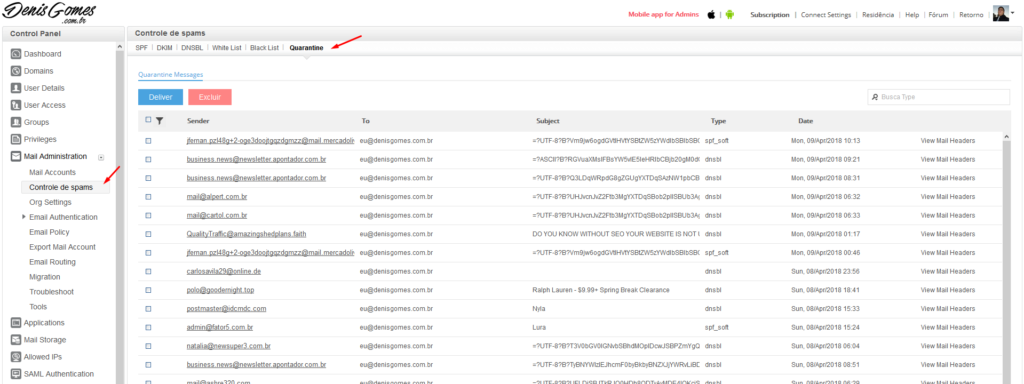The image size is (1024, 384).
Task: Check the carlosavila29@online.de message checkbox
Action: 148,271
